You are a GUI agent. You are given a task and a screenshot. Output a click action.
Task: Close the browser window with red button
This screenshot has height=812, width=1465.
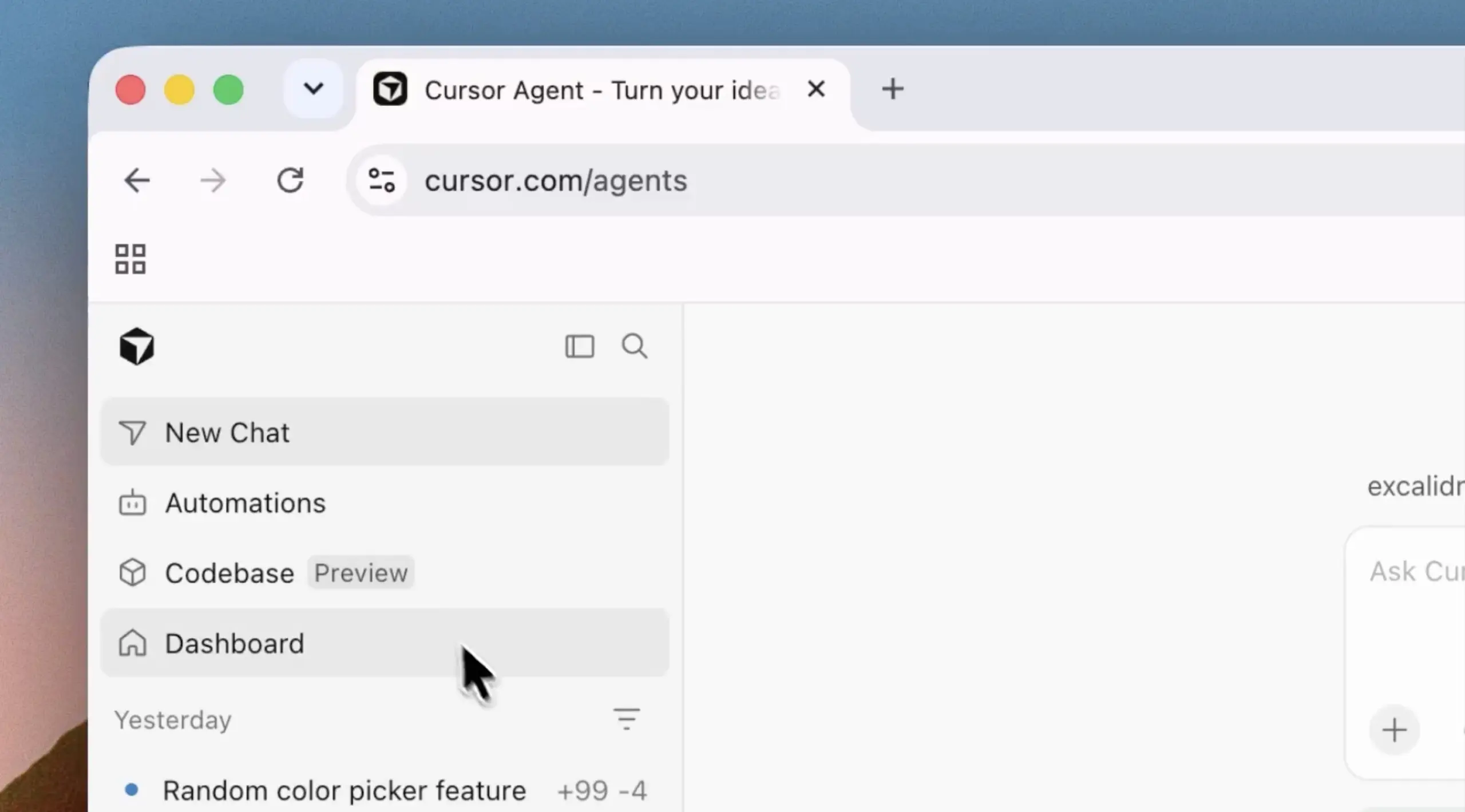(130, 90)
